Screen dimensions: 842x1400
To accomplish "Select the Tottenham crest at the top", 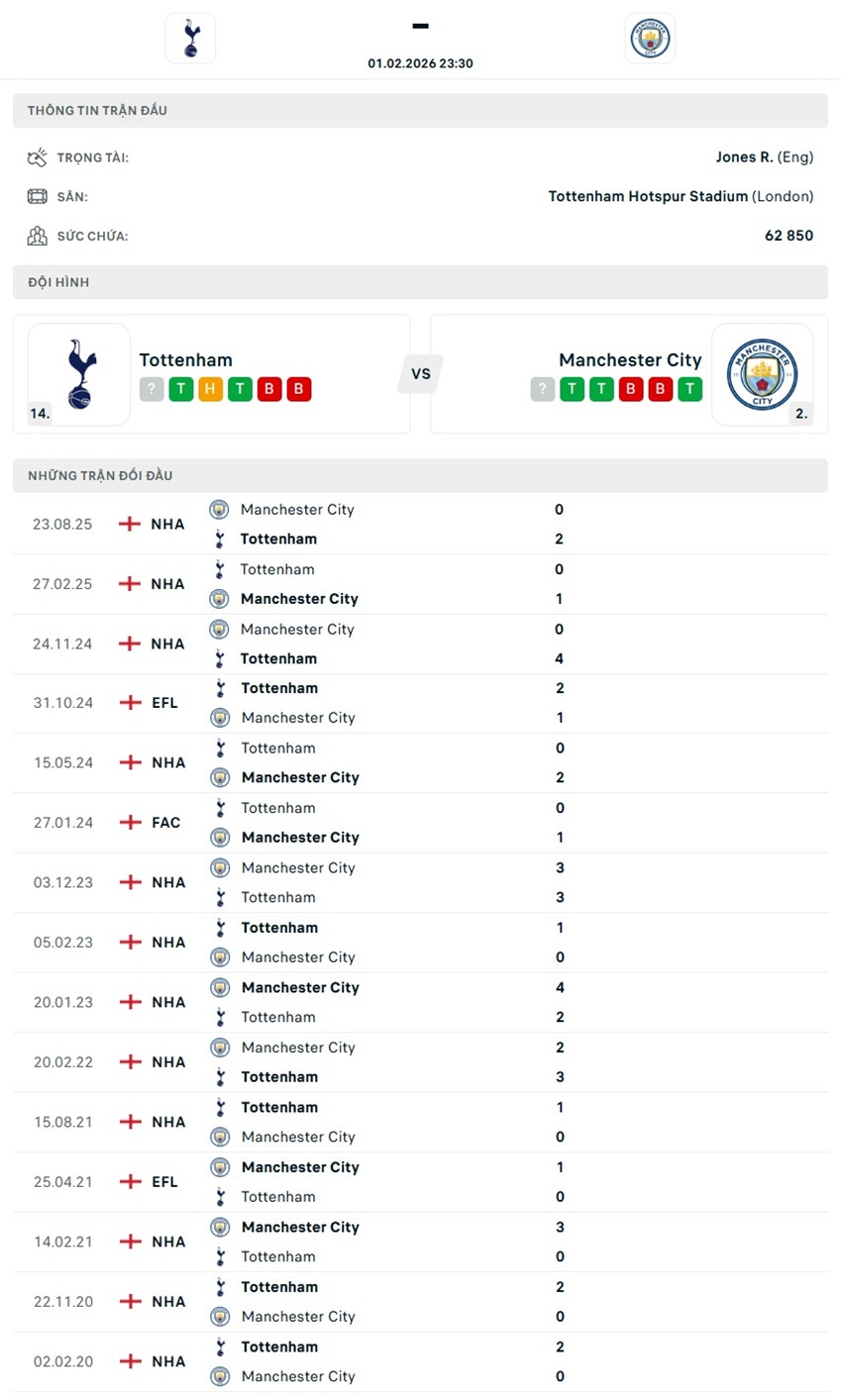I will (189, 38).
